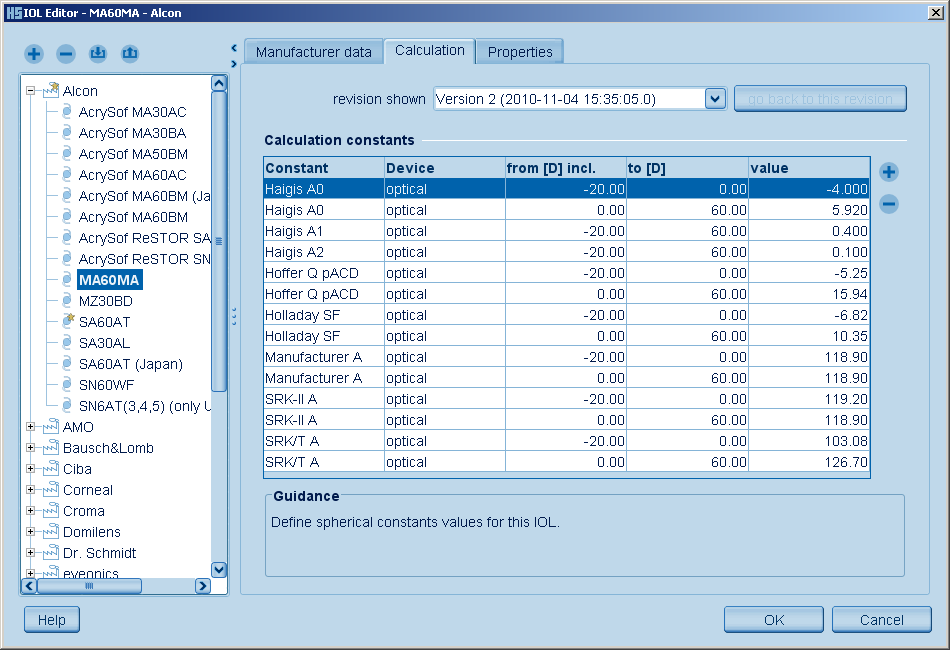Collapse the Alcon tree node
Image resolution: width=950 pixels, height=650 pixels.
point(31,91)
